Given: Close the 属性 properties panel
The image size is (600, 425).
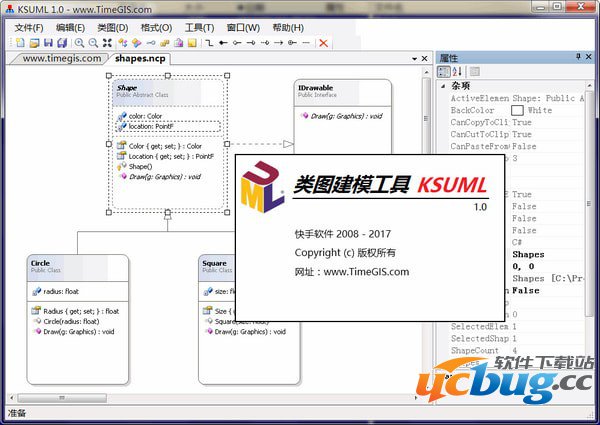Looking at the screenshot, I should tap(590, 58).
